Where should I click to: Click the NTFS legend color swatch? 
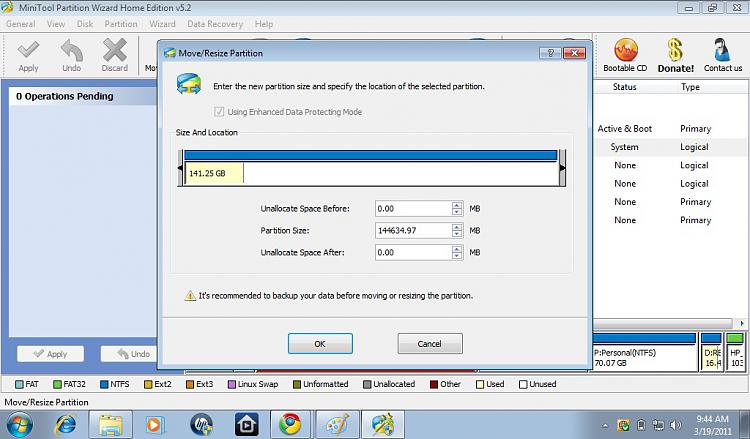click(x=104, y=384)
